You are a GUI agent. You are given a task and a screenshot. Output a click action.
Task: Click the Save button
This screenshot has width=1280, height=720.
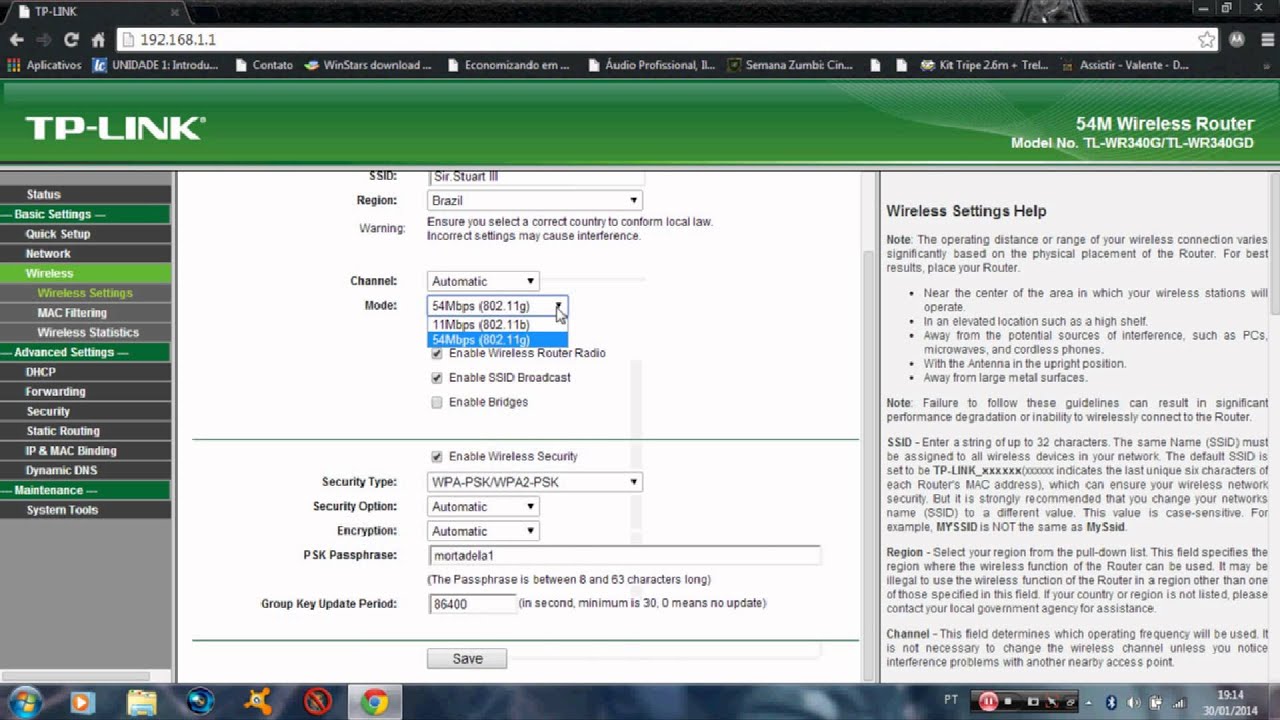pos(467,659)
